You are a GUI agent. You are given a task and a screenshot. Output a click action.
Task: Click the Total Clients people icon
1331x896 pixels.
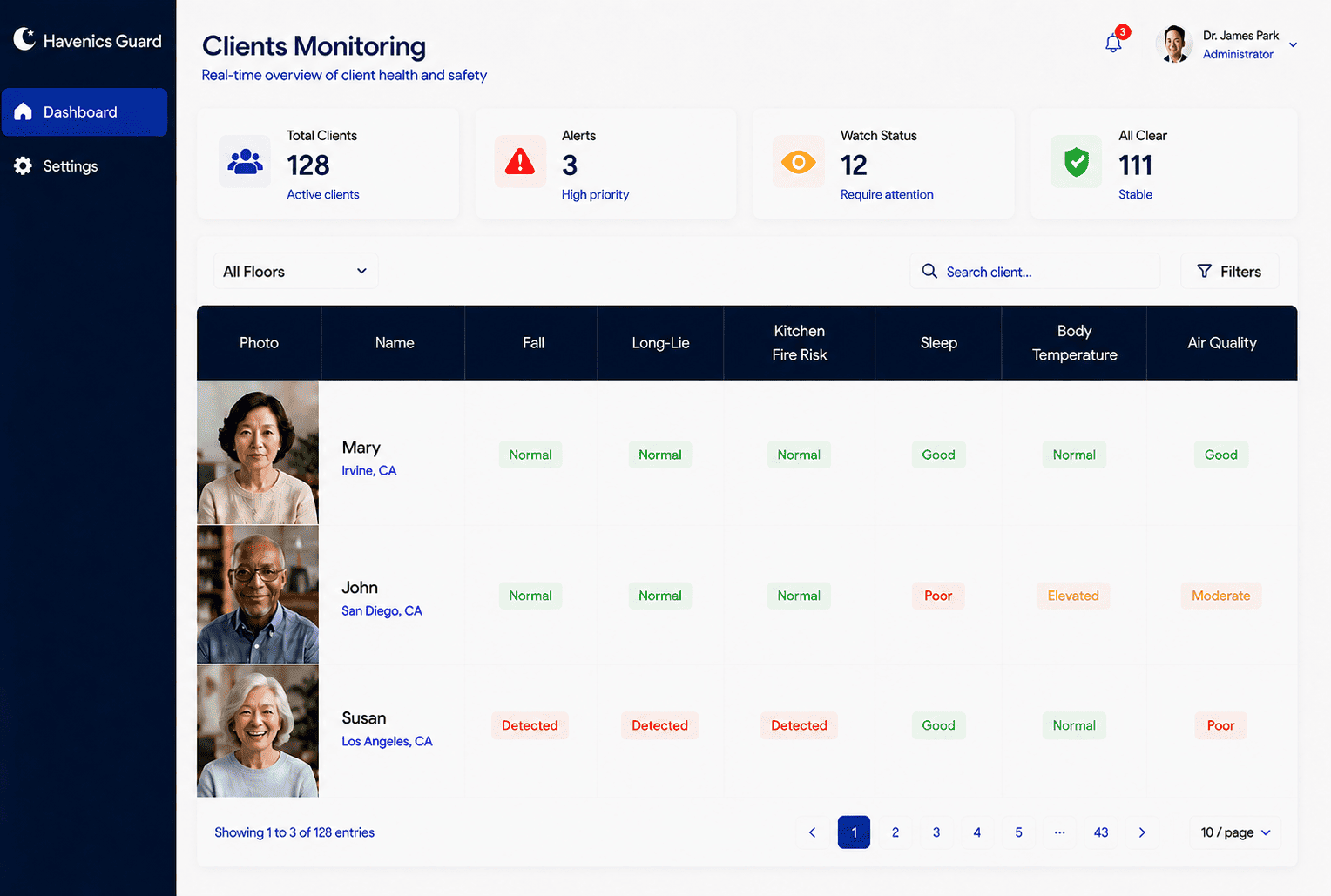245,162
